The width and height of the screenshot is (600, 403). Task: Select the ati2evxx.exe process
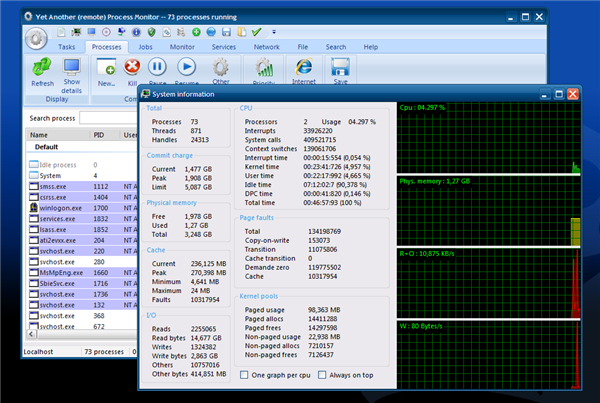[x=83, y=240]
